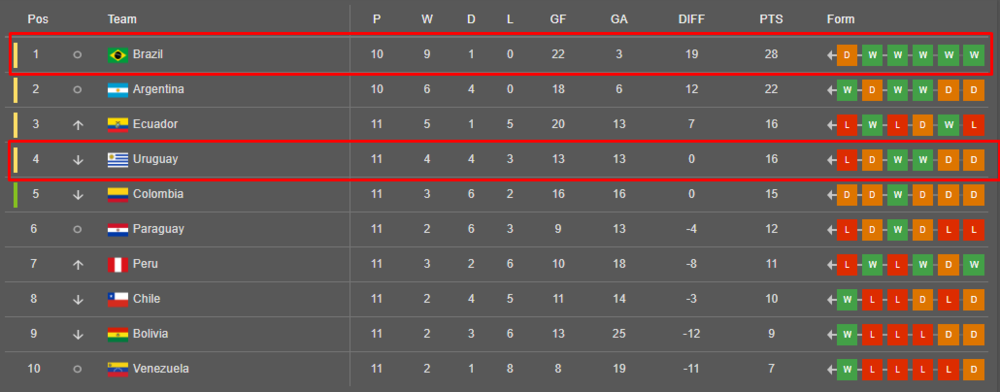This screenshot has height=392, width=1000.
Task: Click the Argentina flag icon
Action: click(118, 90)
